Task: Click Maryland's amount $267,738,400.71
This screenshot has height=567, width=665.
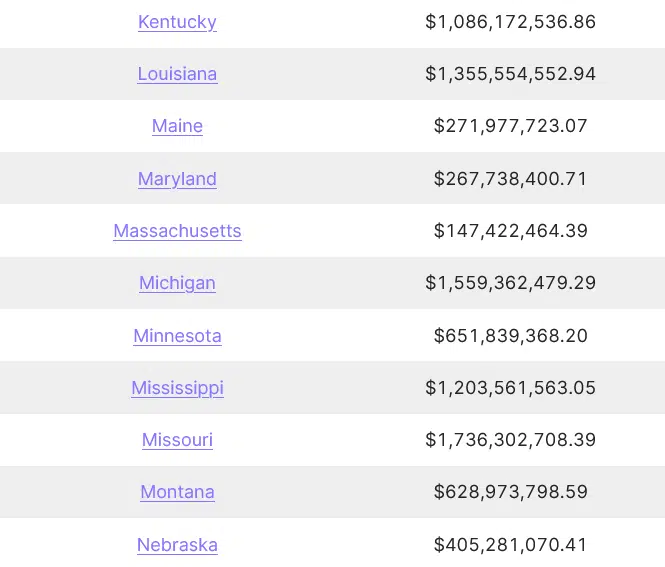Action: click(x=511, y=179)
